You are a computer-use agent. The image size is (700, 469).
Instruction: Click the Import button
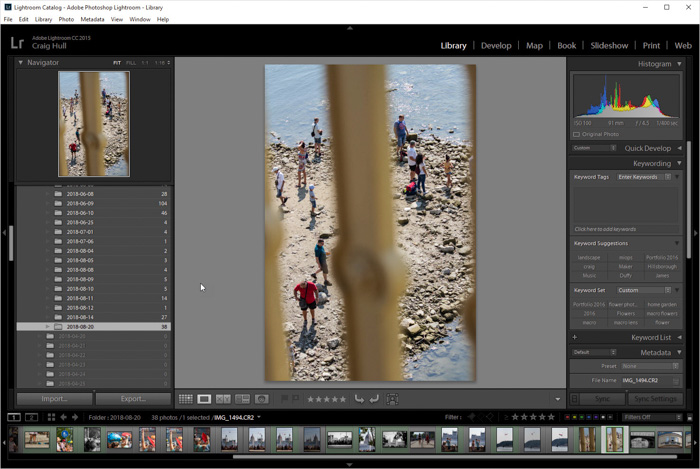coord(54,399)
